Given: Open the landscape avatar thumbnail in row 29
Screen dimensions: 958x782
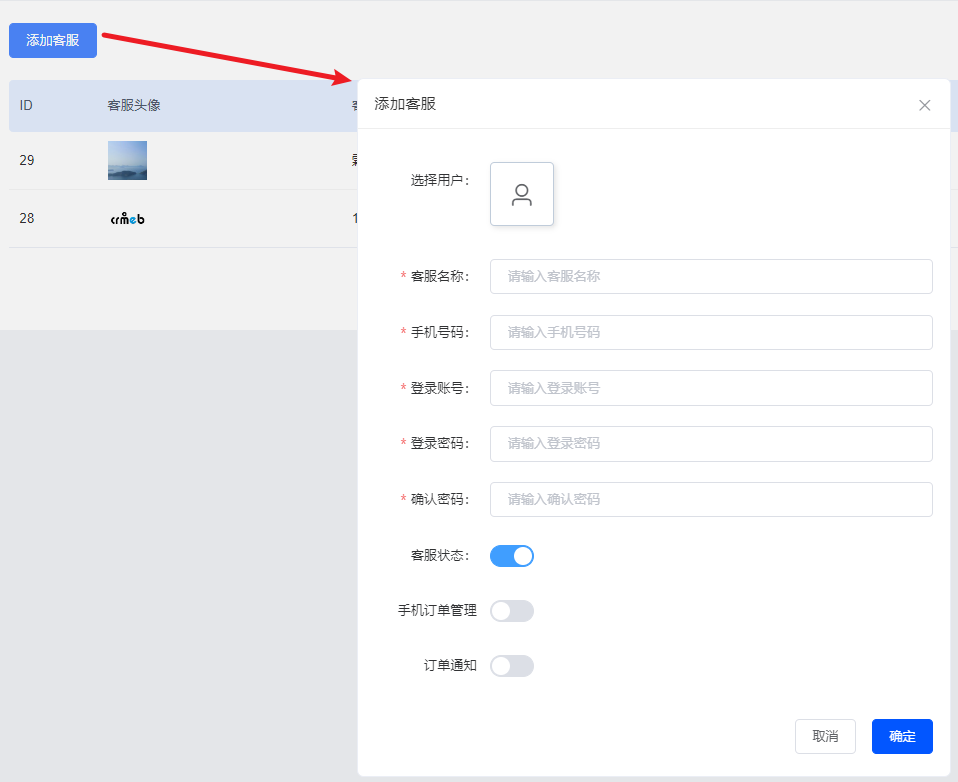Looking at the screenshot, I should 127,160.
